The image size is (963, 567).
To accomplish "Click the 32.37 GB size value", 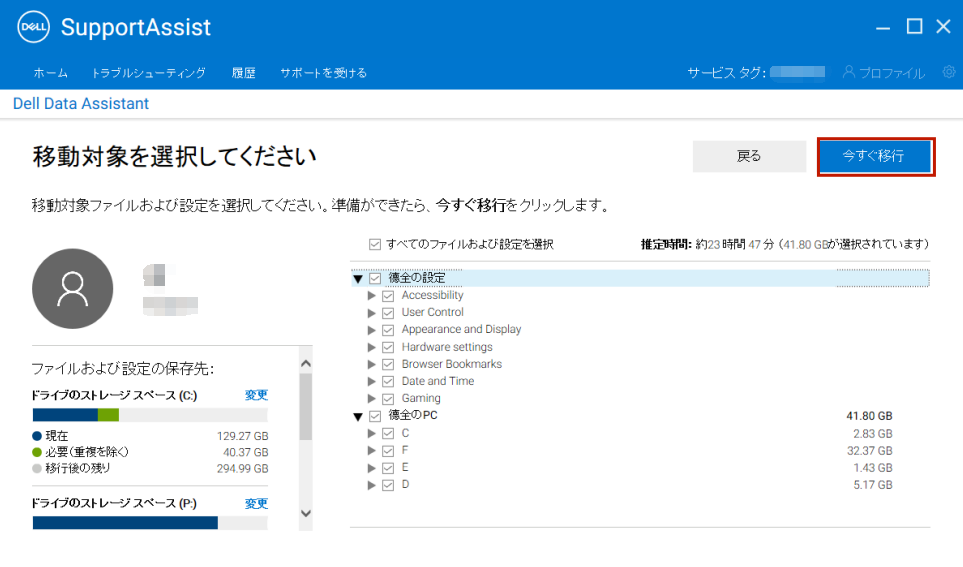I will click(870, 451).
